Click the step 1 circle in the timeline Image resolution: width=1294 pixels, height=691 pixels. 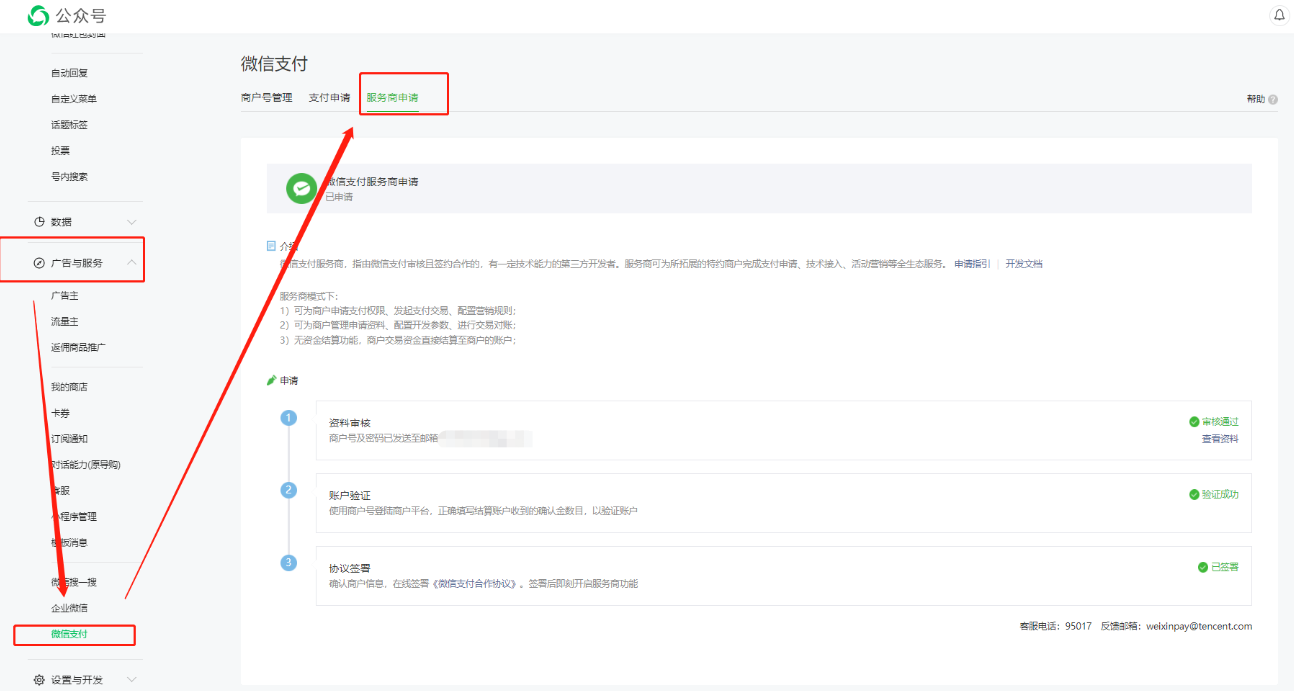tap(289, 418)
